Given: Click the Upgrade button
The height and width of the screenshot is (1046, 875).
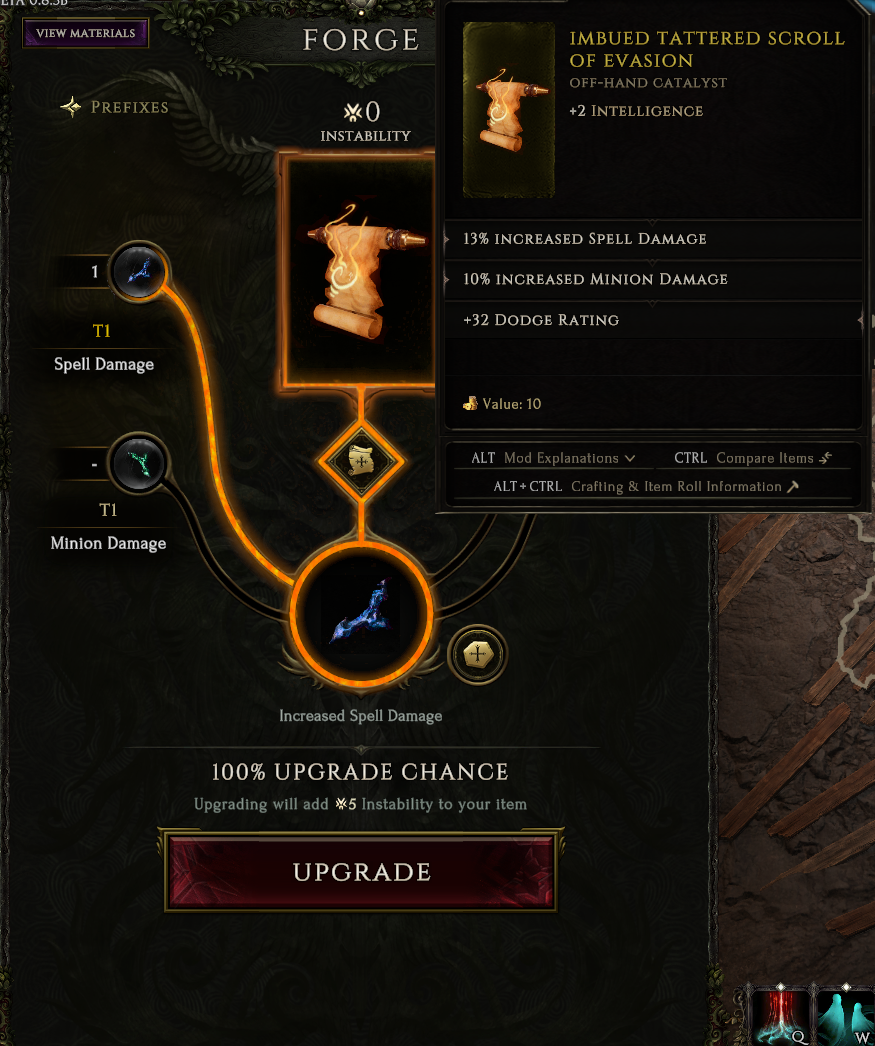Looking at the screenshot, I should 361,871.
